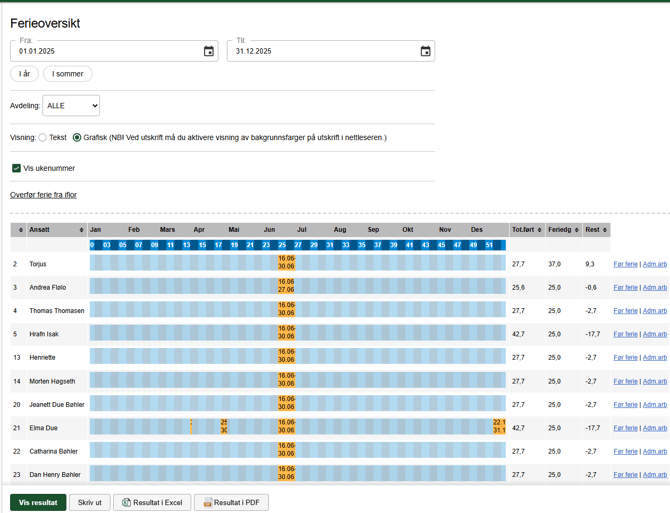
Task: Click Torjus's orange vacation block in June
Action: click(x=286, y=263)
